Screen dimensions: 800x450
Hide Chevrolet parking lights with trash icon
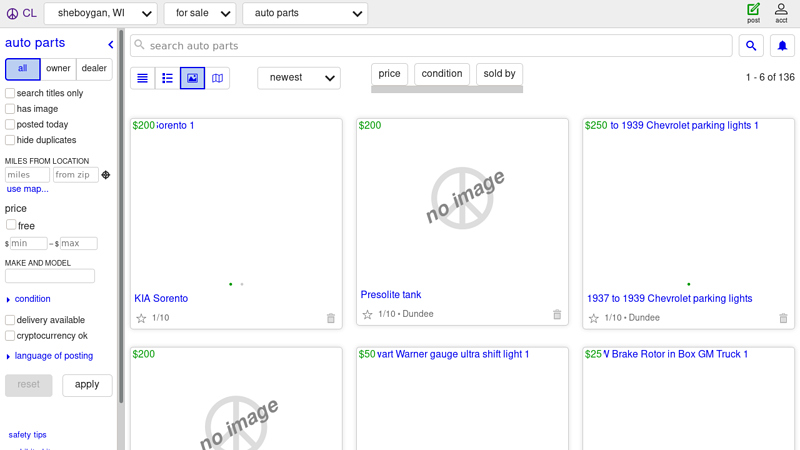pyautogui.click(x=783, y=318)
